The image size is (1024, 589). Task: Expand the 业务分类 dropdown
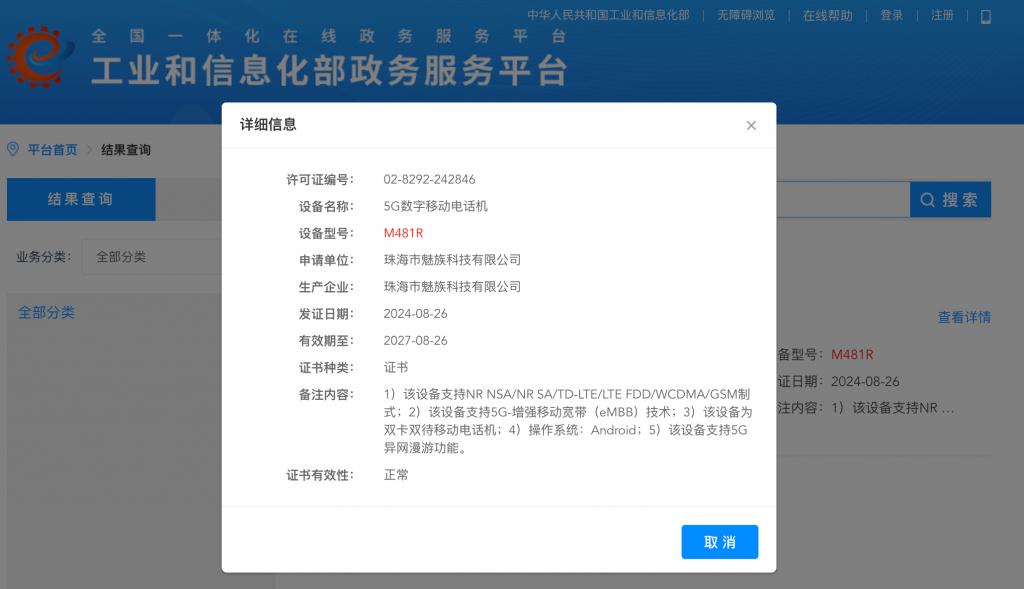pyautogui.click(x=150, y=257)
